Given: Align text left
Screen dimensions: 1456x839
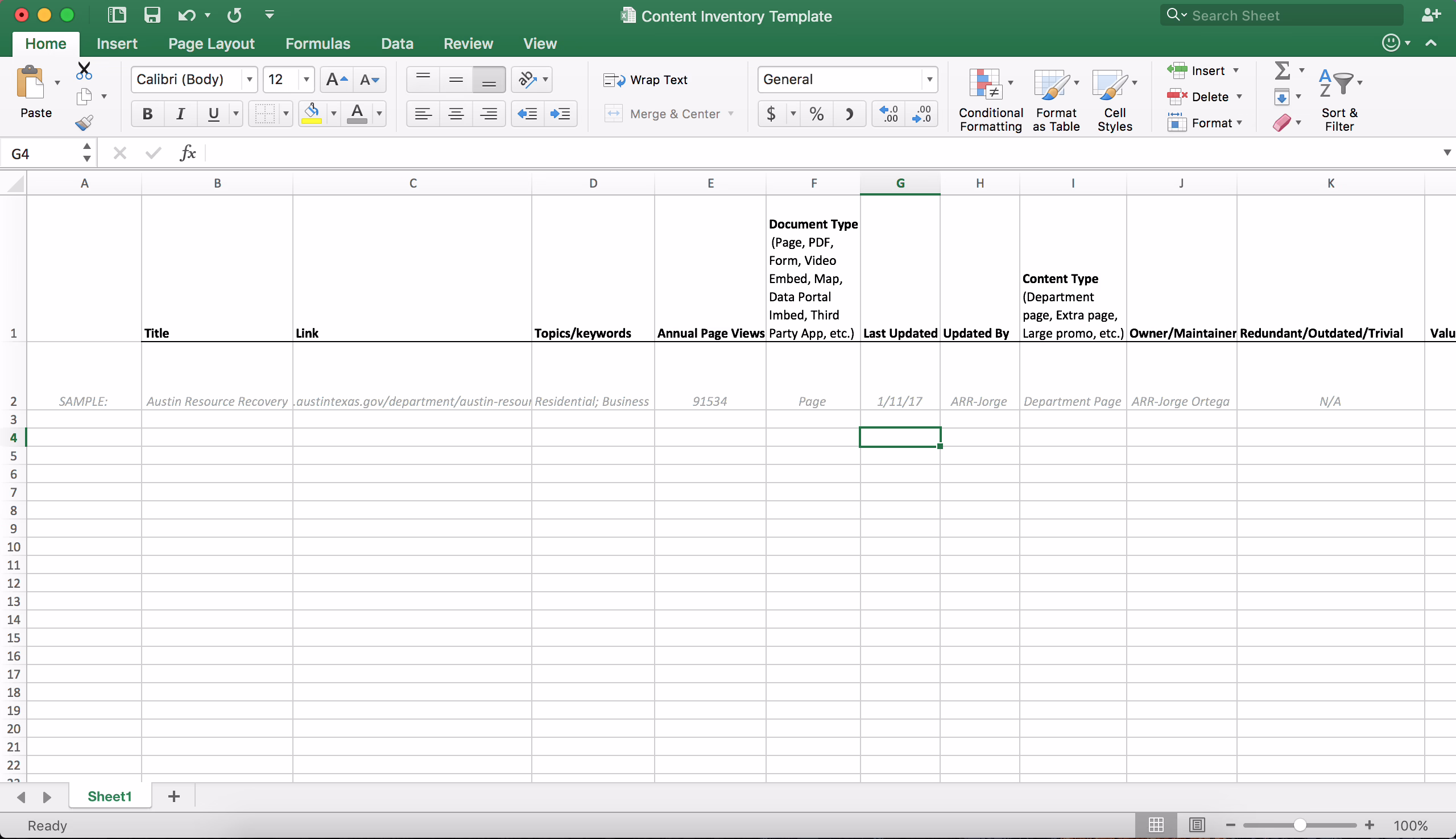Looking at the screenshot, I should coord(423,114).
